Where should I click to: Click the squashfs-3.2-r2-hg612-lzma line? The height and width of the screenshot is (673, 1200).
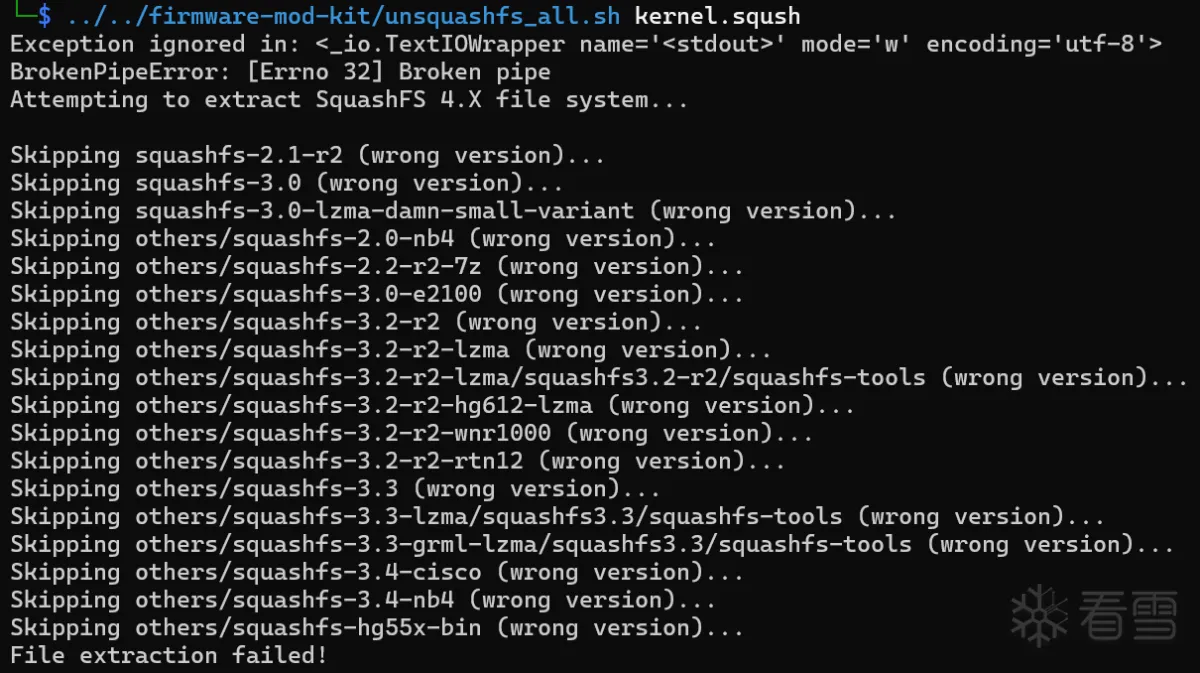point(432,406)
